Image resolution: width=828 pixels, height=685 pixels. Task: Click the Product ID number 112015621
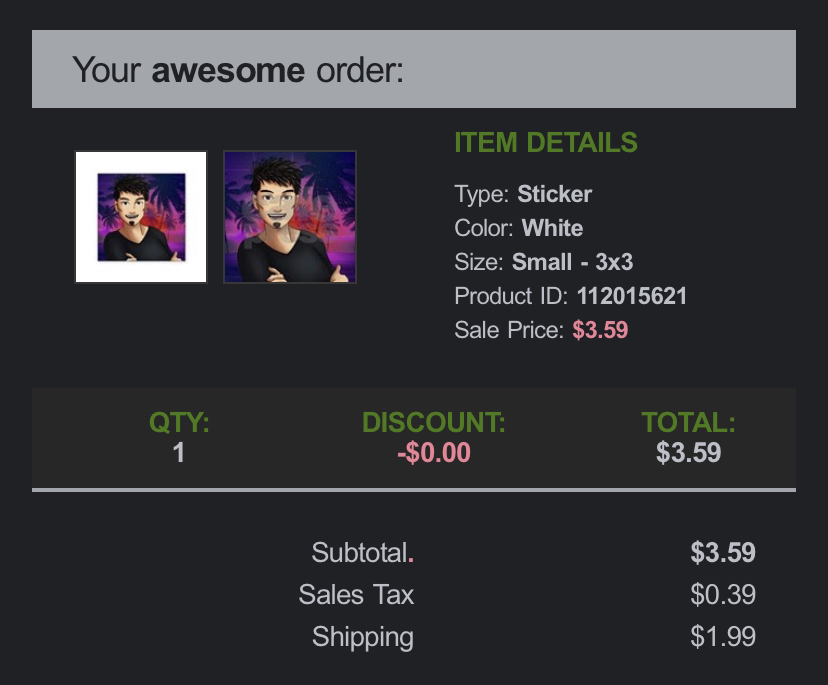point(632,296)
